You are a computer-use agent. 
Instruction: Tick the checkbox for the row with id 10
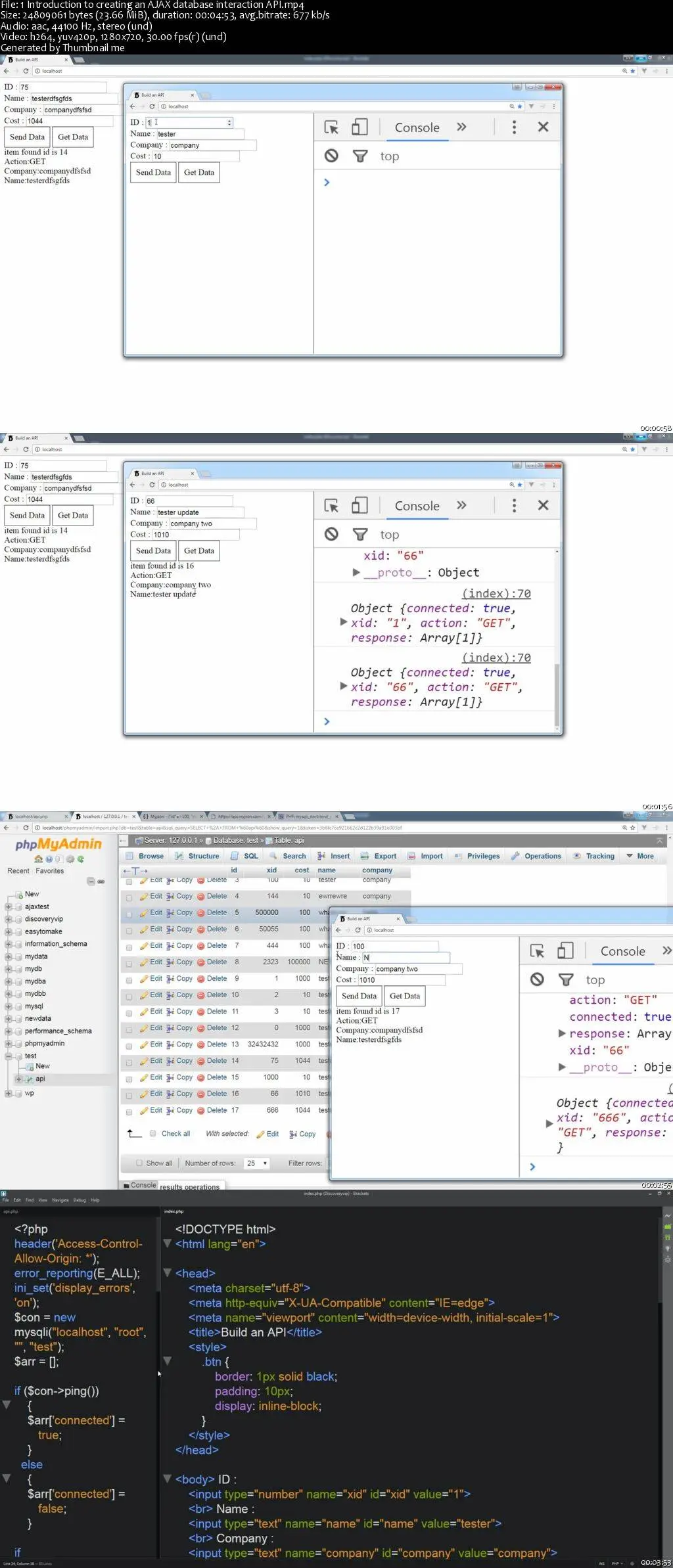point(129,996)
